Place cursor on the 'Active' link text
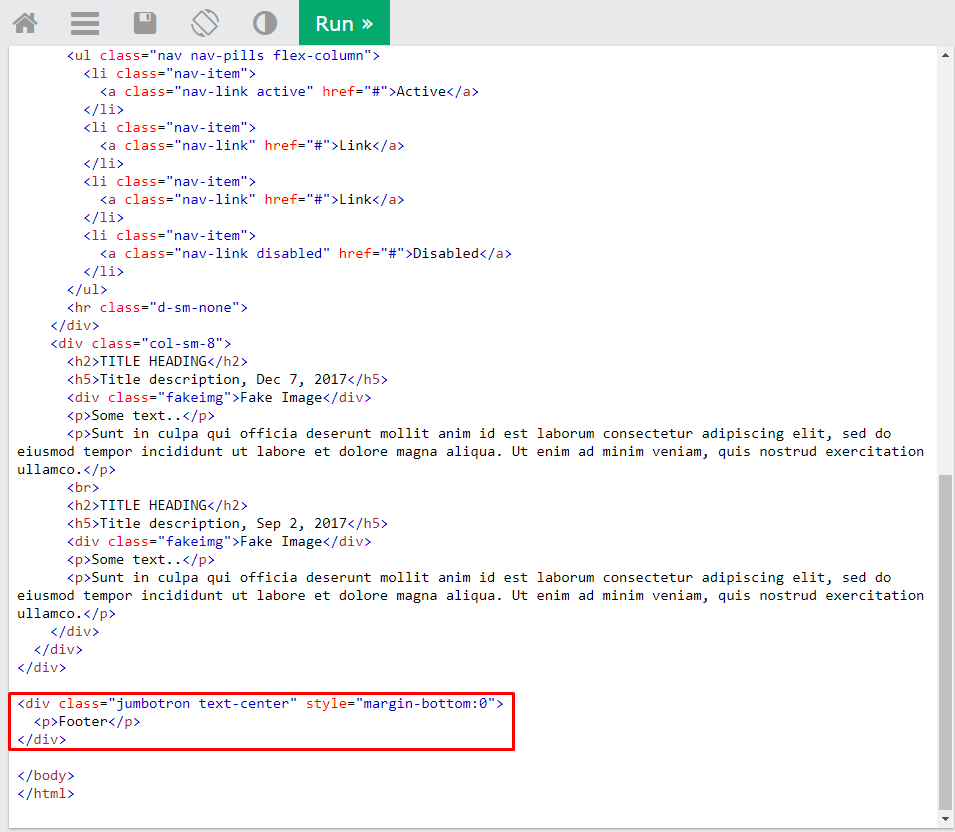The image size is (955, 832). [421, 91]
